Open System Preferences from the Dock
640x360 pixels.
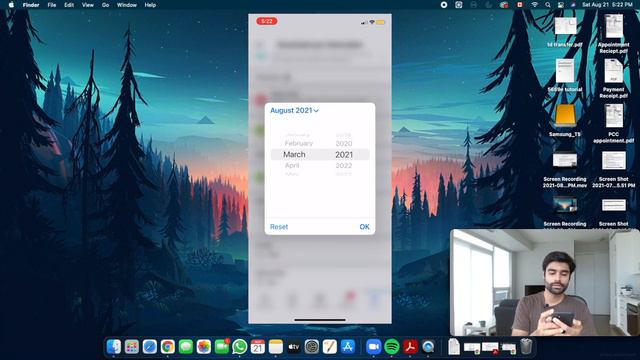(312, 347)
